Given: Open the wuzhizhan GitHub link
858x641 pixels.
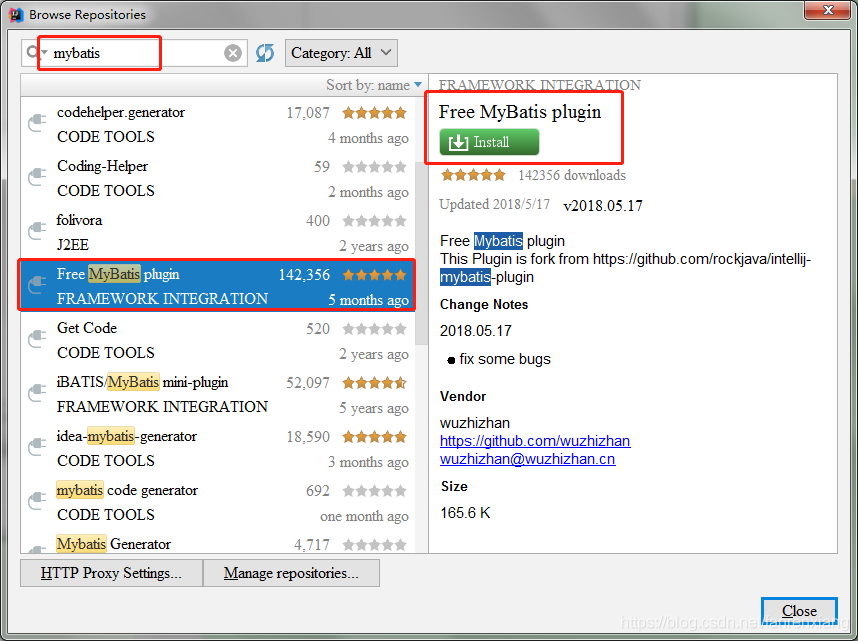Looking at the screenshot, I should click(535, 441).
